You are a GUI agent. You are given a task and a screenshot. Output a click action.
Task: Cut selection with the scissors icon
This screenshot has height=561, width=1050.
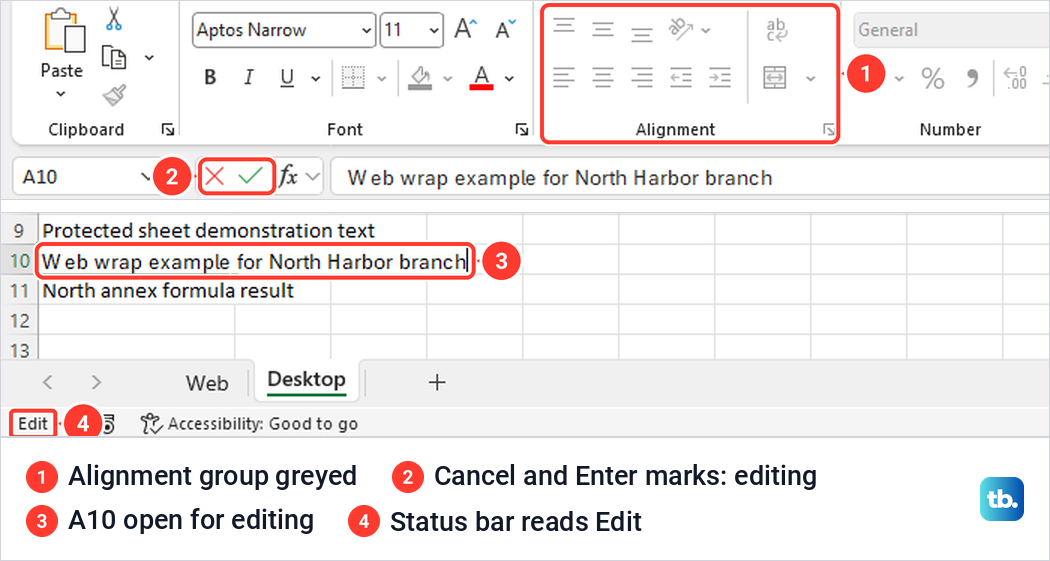pyautogui.click(x=114, y=18)
